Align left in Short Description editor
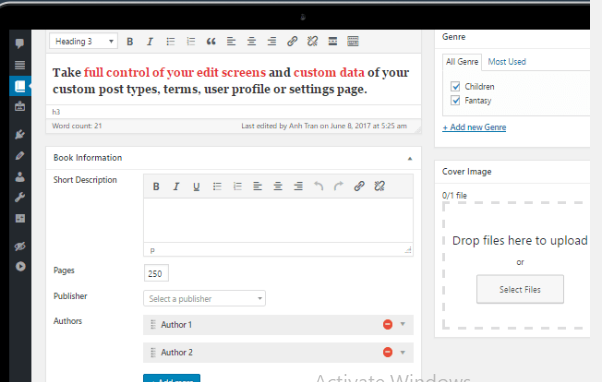Screen dimensions: 602x382 click(x=258, y=187)
